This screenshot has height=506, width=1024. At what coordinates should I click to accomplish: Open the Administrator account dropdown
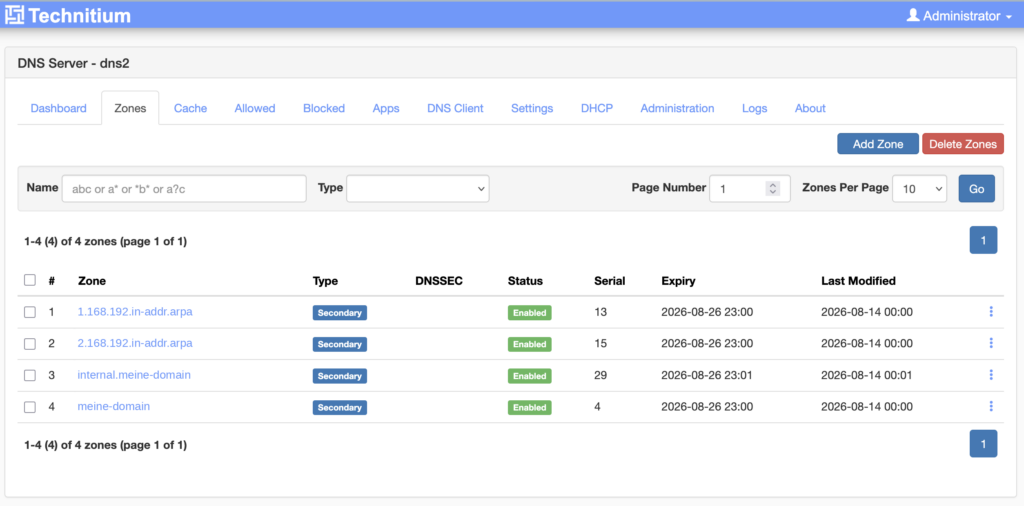coord(959,16)
